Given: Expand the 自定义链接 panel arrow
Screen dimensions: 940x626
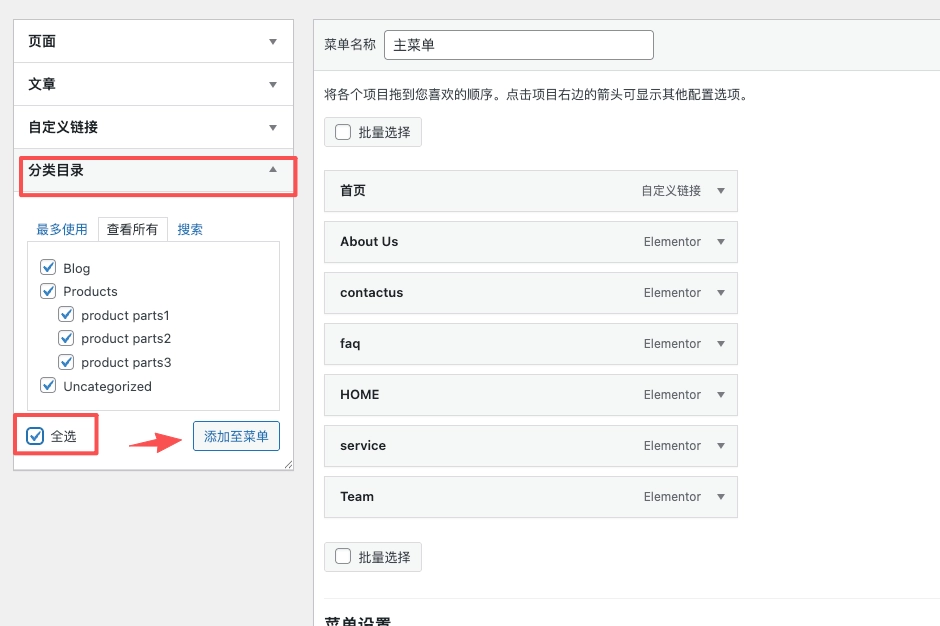Looking at the screenshot, I should click(273, 127).
